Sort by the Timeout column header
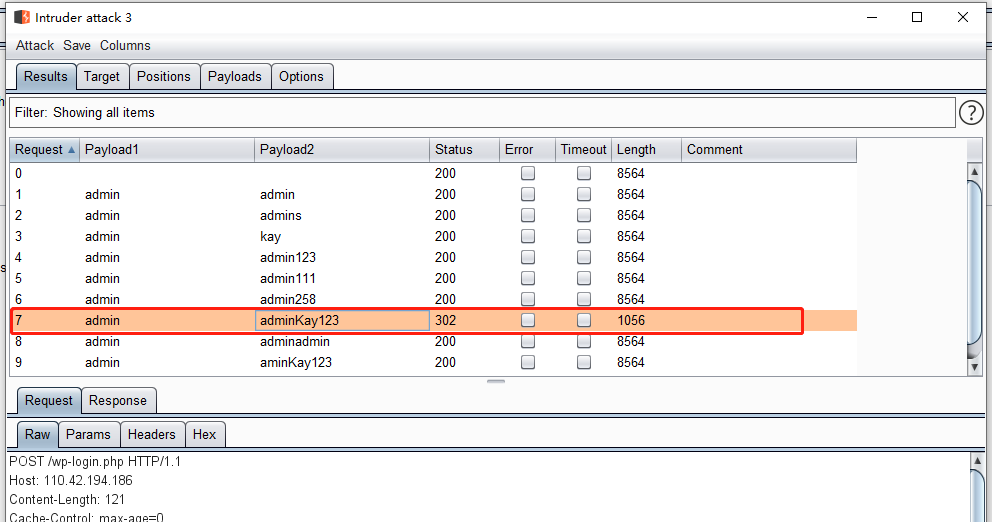The height and width of the screenshot is (522, 992). (x=583, y=150)
